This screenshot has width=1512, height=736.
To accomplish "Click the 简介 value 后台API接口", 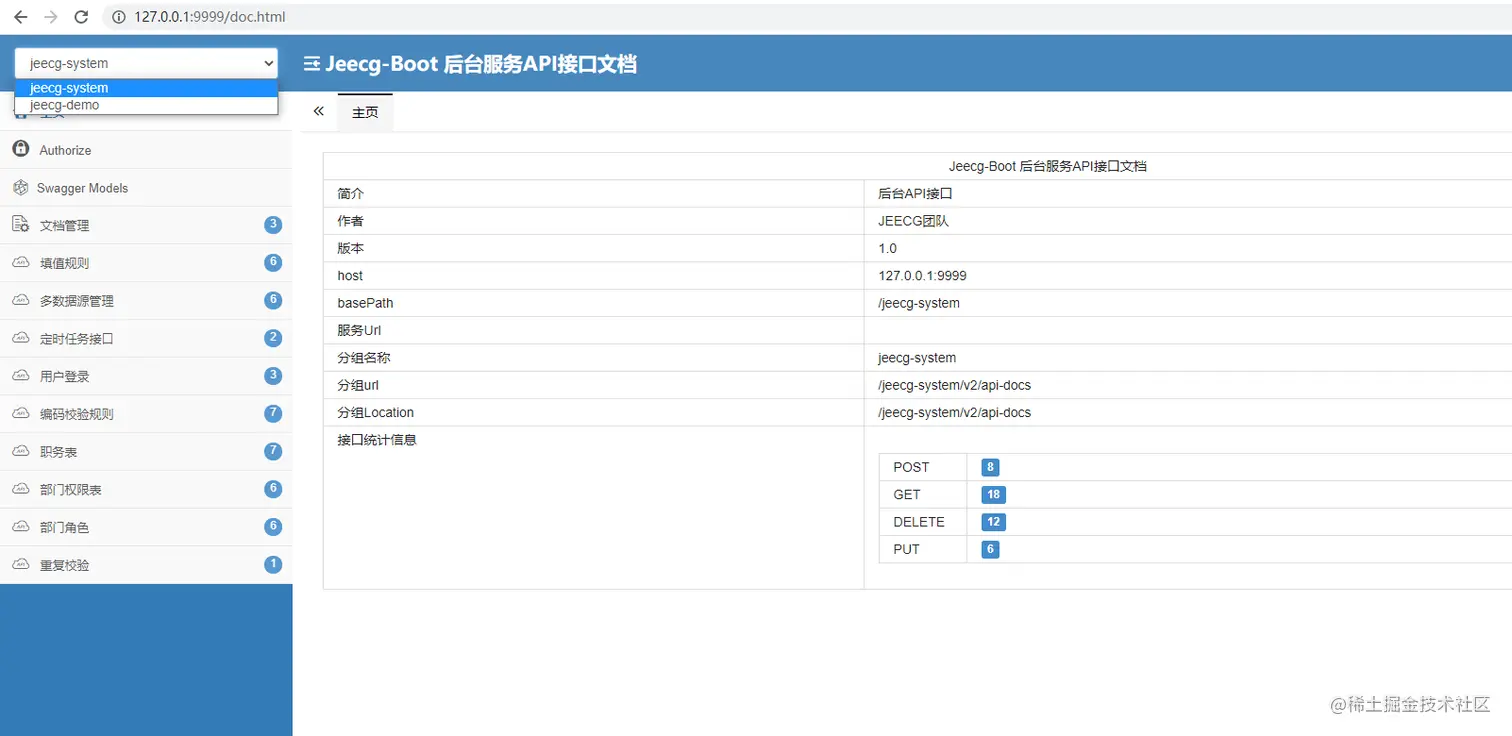I will pos(915,193).
